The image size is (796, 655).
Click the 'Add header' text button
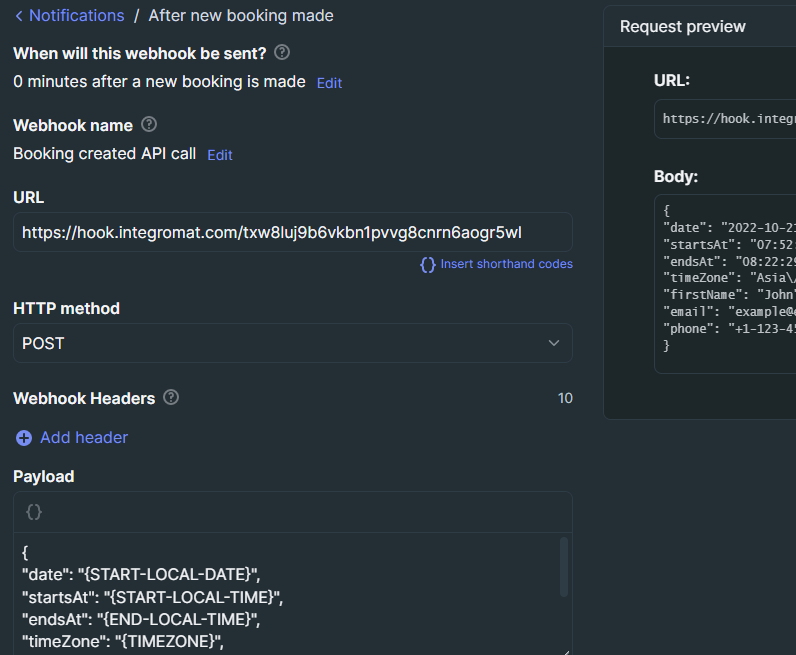tap(84, 438)
